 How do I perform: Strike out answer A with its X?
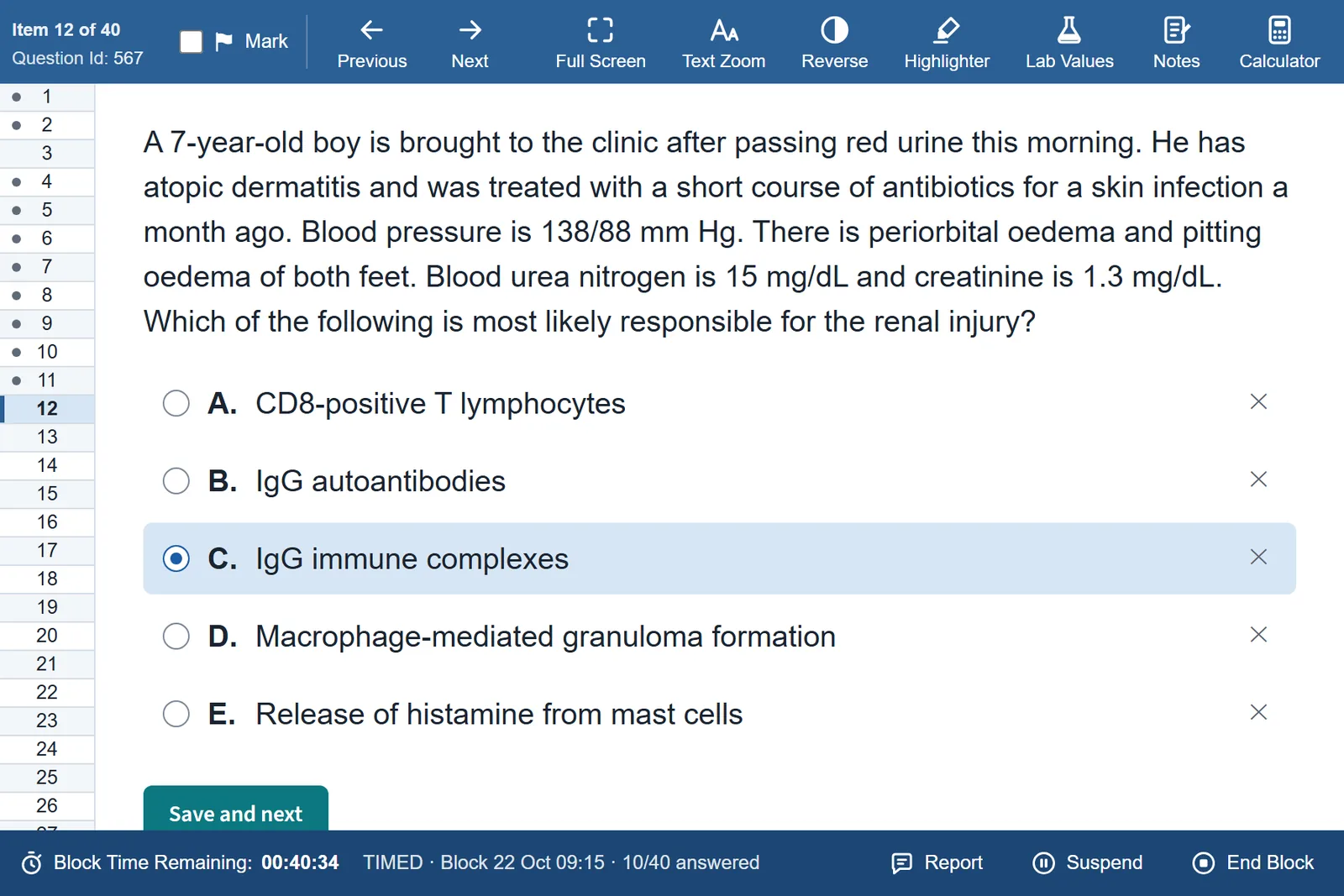point(1258,401)
